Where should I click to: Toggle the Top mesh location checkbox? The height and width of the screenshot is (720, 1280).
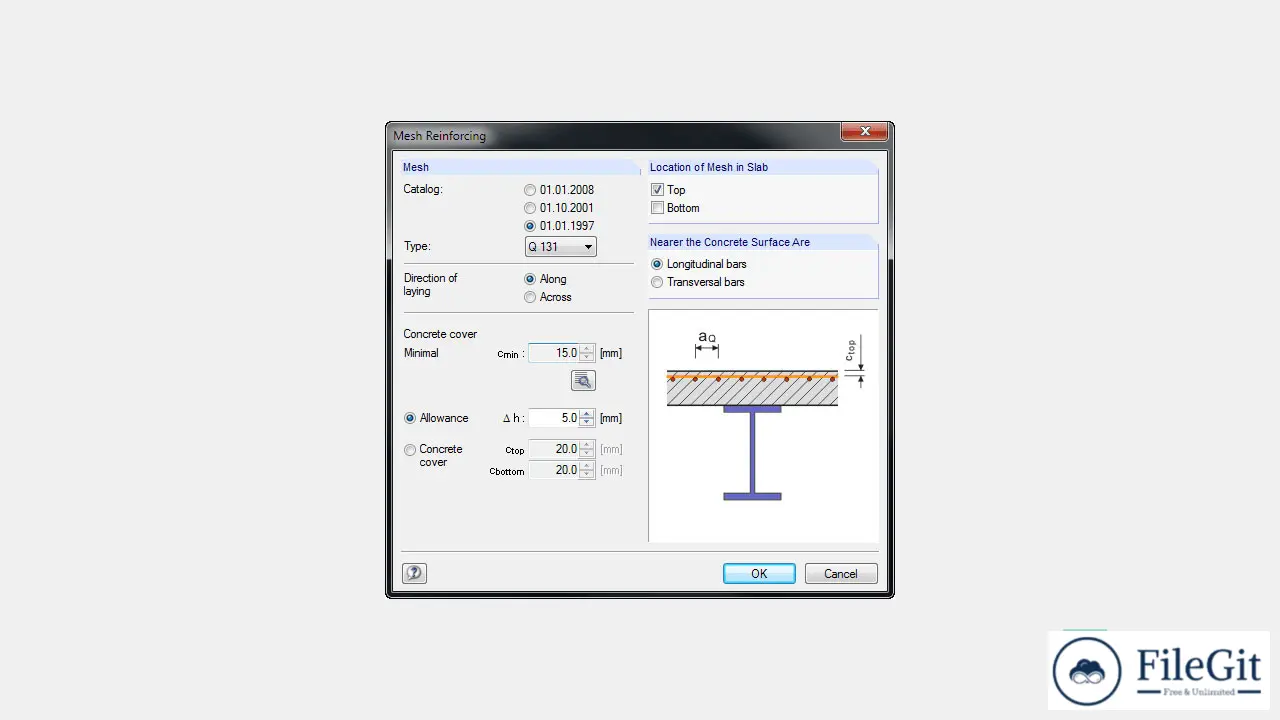657,190
